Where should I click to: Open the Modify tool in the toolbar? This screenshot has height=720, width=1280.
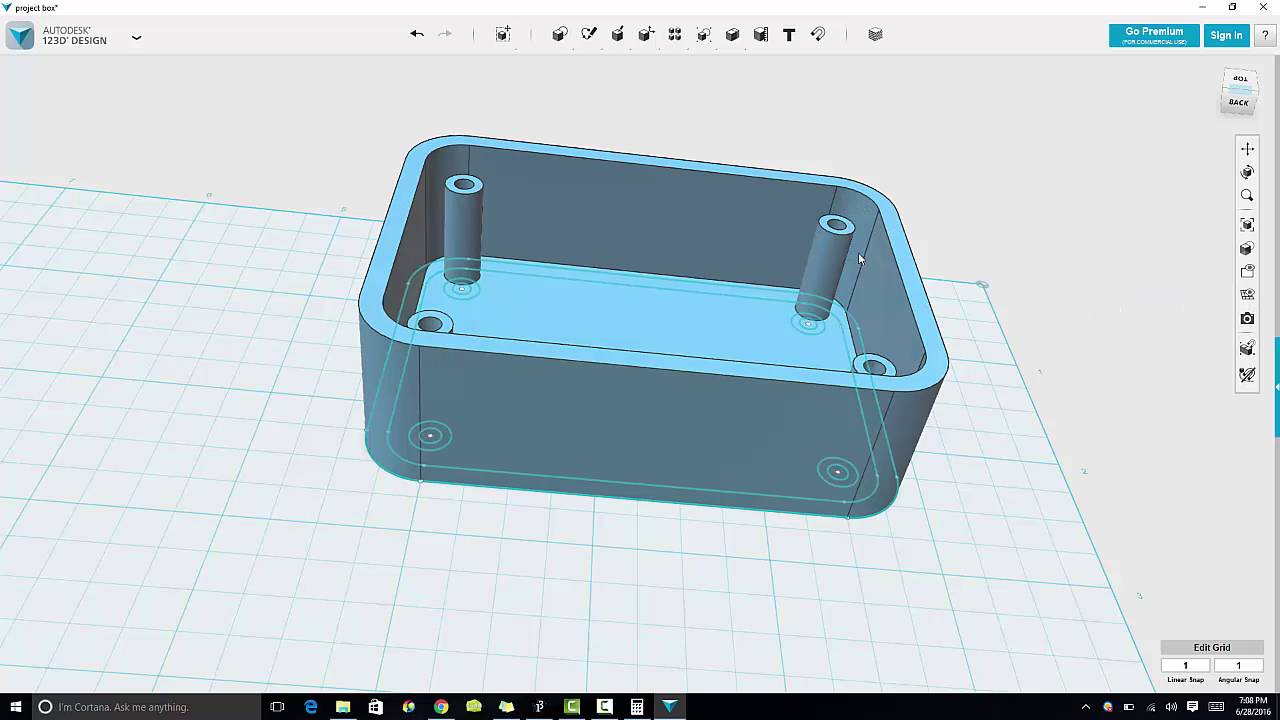(646, 34)
